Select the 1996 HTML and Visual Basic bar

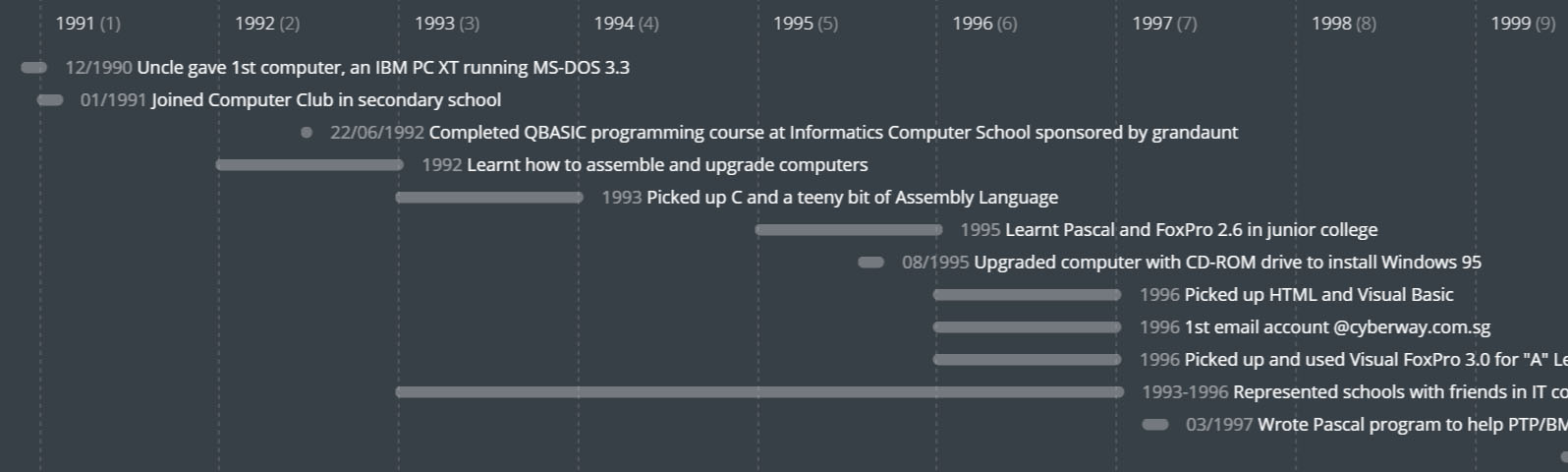(x=1027, y=295)
